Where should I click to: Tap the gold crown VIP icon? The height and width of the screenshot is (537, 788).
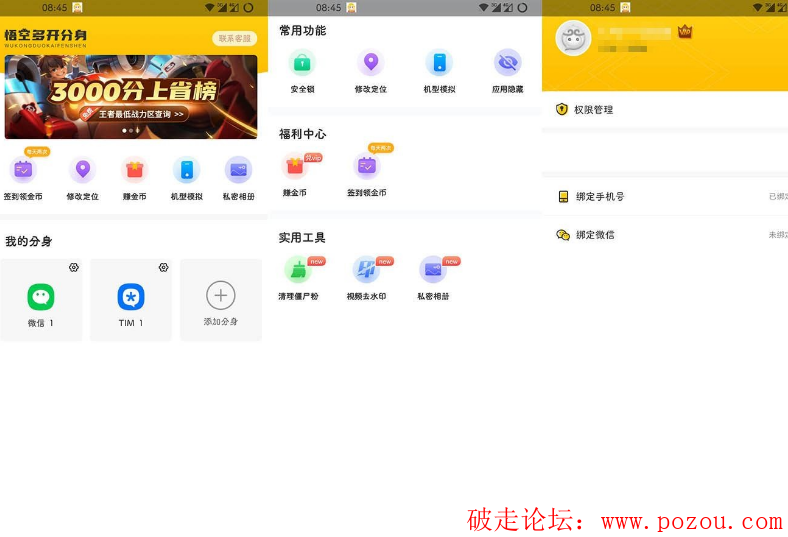685,32
